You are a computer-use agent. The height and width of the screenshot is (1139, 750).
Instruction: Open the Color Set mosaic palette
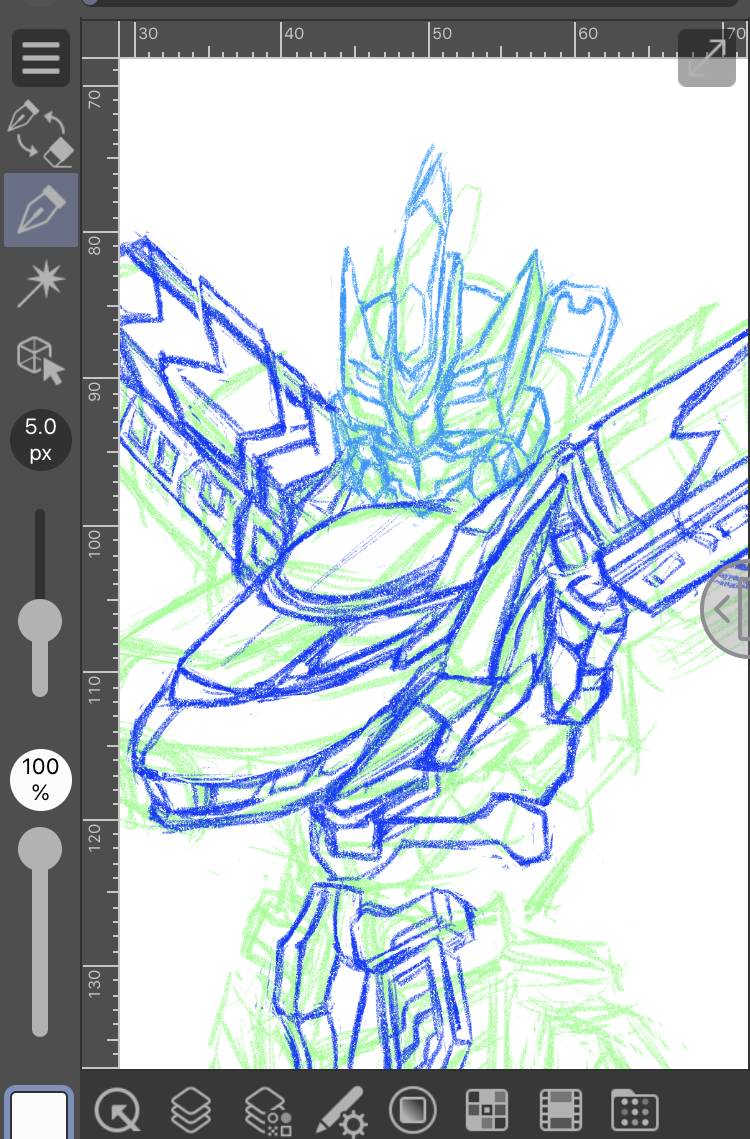(x=486, y=1110)
